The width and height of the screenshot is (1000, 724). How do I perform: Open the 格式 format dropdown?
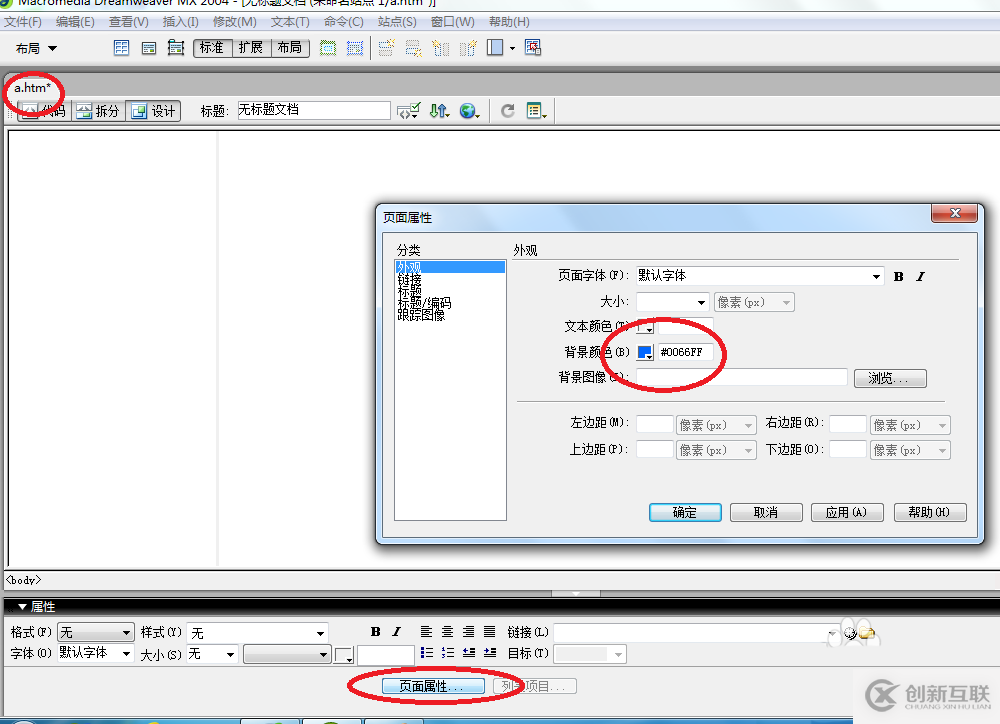coord(95,631)
